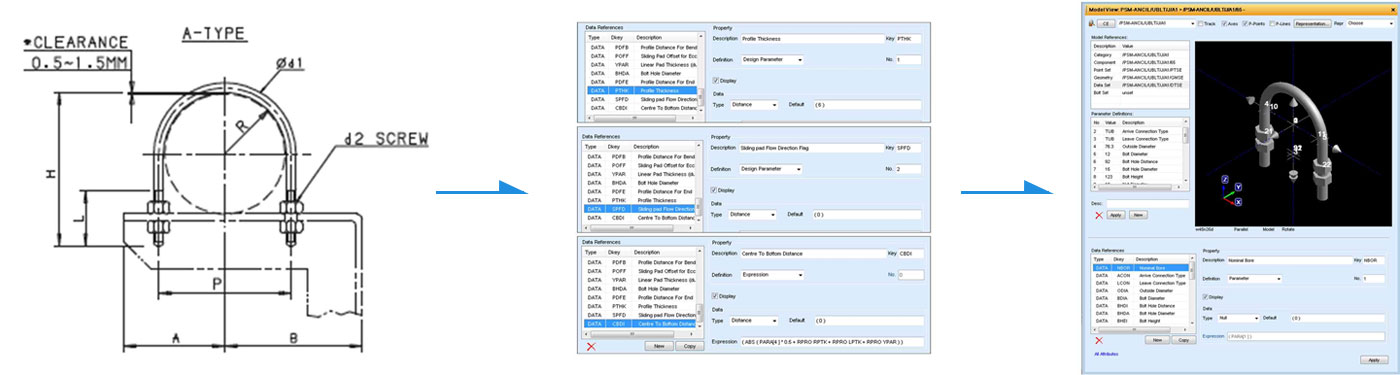This screenshot has height=375, width=1400.
Task: Close the Model View window
Action: [x=1392, y=9]
